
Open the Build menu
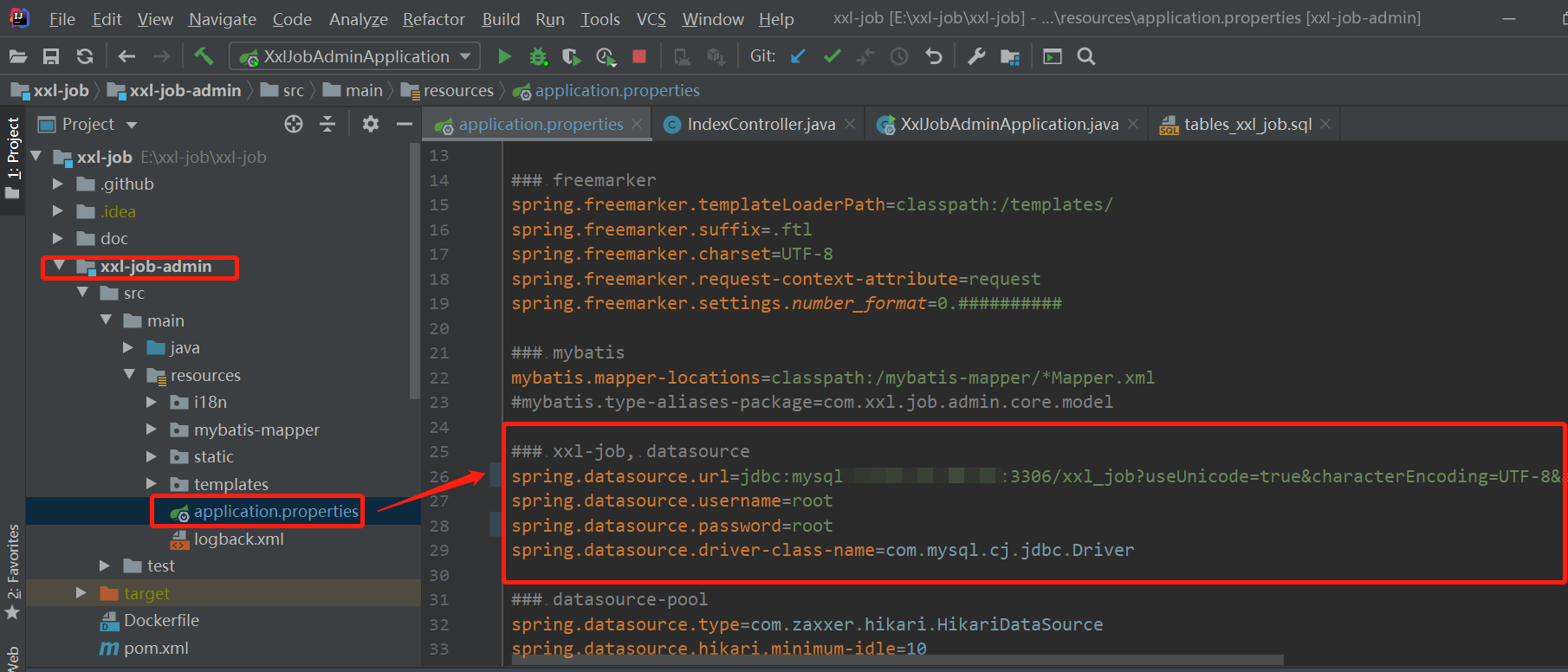[501, 19]
